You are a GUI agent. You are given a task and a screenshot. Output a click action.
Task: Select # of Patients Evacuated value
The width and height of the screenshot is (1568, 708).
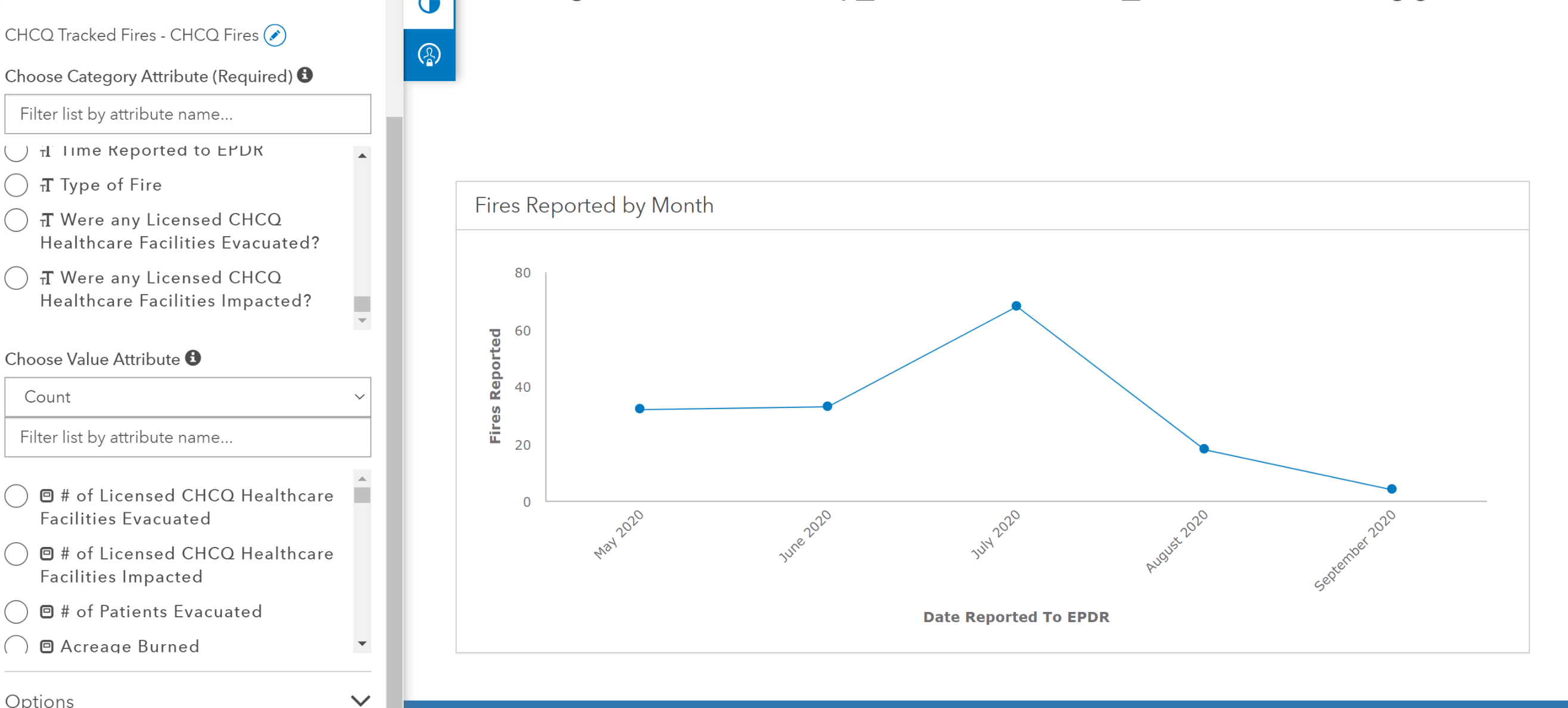tap(17, 611)
